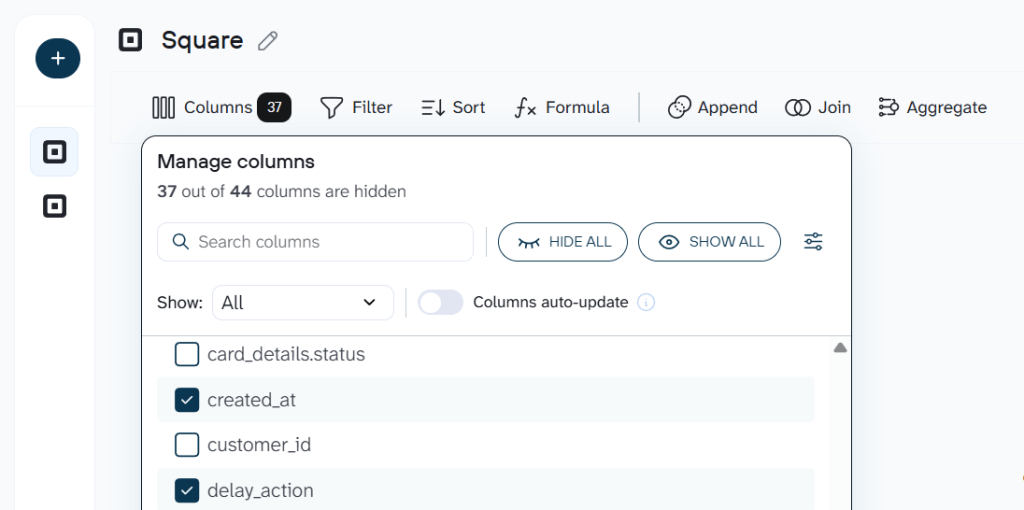Select the highlighted Square icon in sidebar

click(x=54, y=152)
